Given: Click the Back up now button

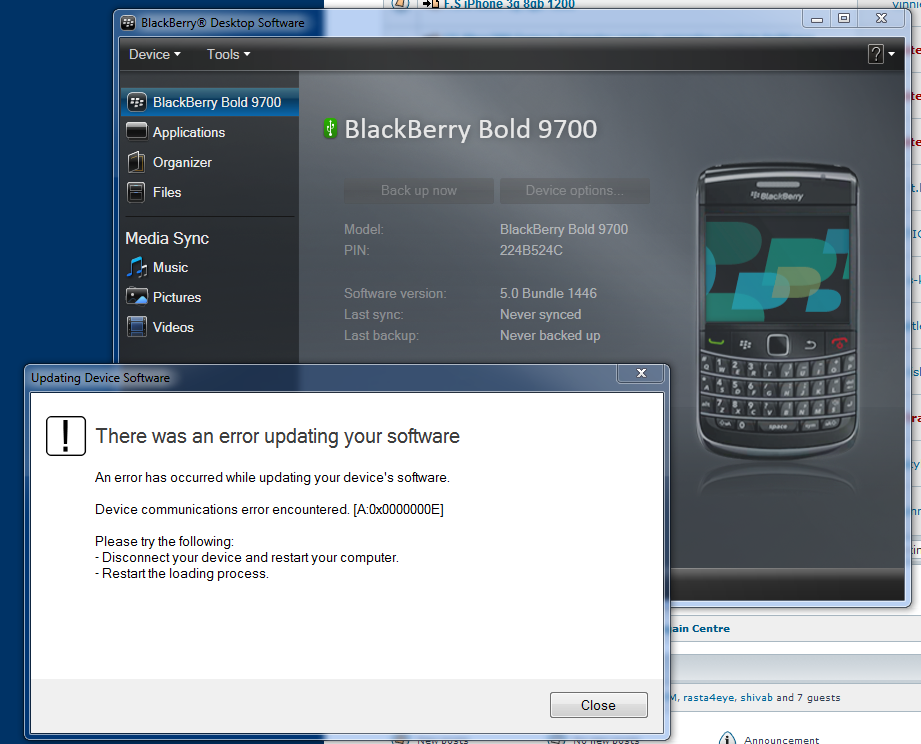Looking at the screenshot, I should click(419, 191).
